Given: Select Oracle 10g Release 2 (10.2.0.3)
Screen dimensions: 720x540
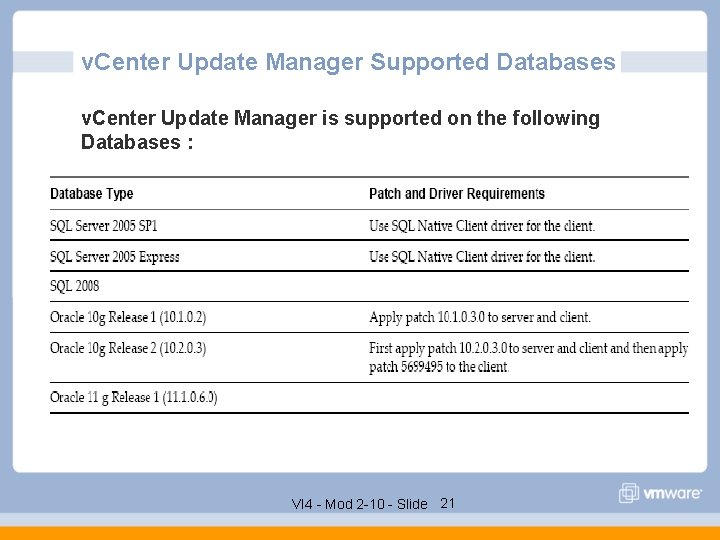Looking at the screenshot, I should pos(128,348).
